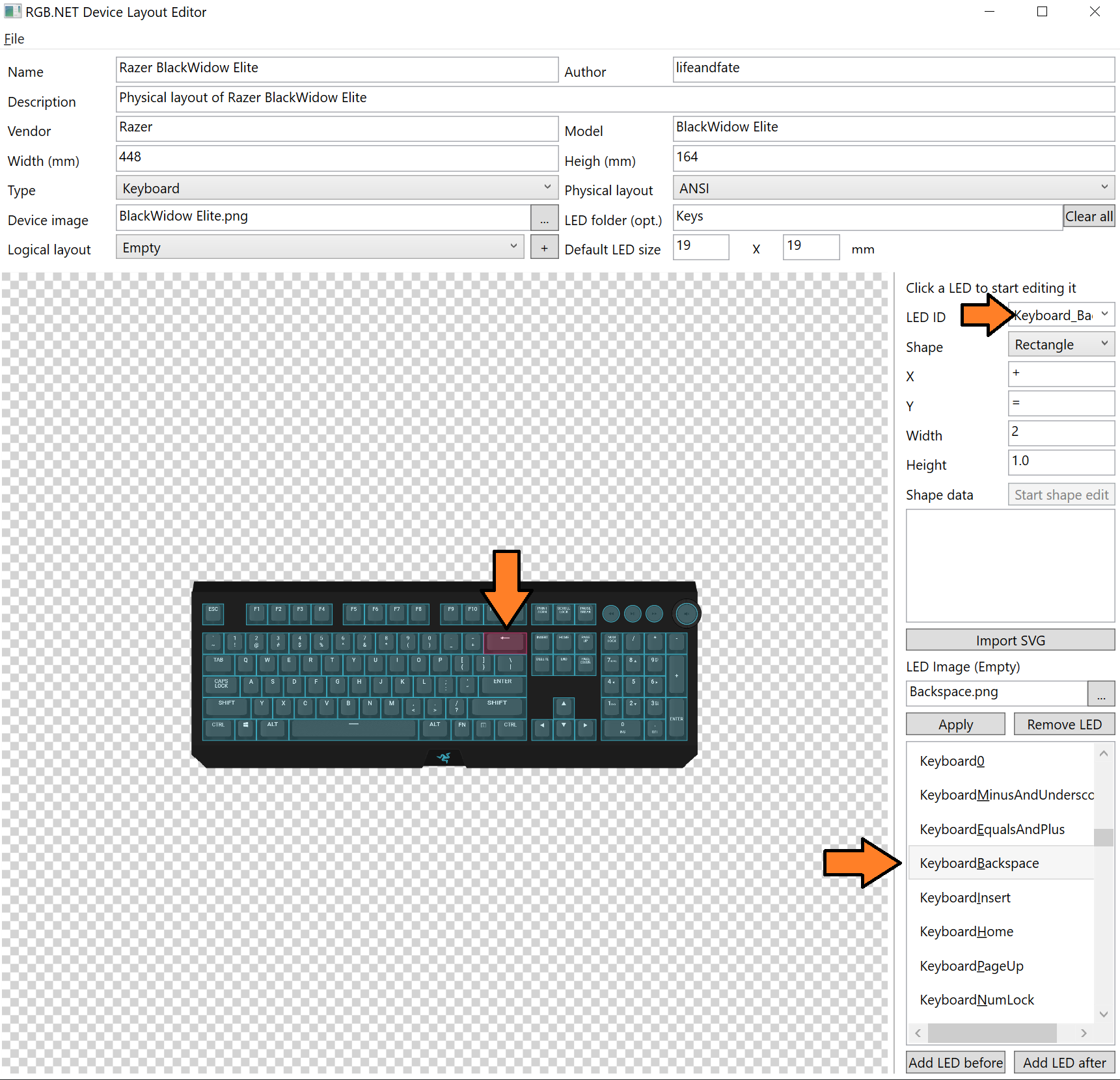The width and height of the screenshot is (1120, 1080).
Task: Open the Type dropdown showing Keyboard
Action: pyautogui.click(x=337, y=188)
